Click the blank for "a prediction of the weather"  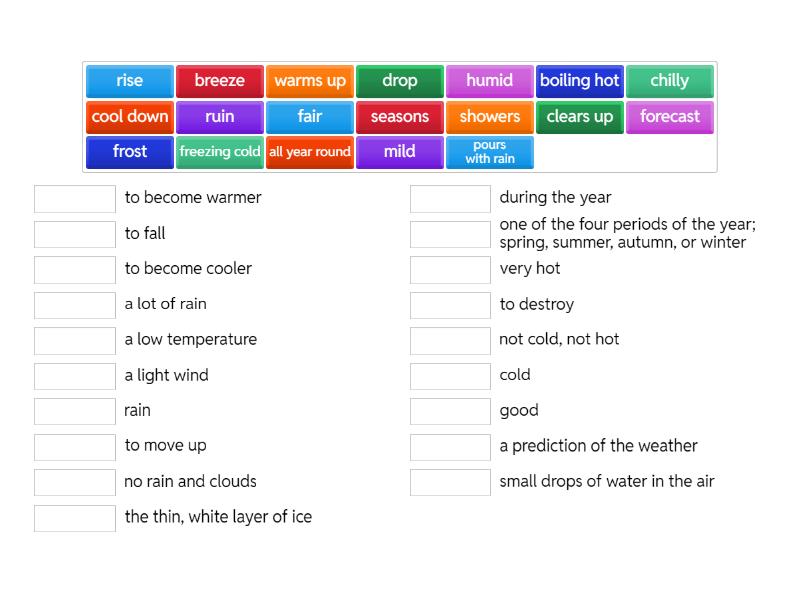(450, 447)
